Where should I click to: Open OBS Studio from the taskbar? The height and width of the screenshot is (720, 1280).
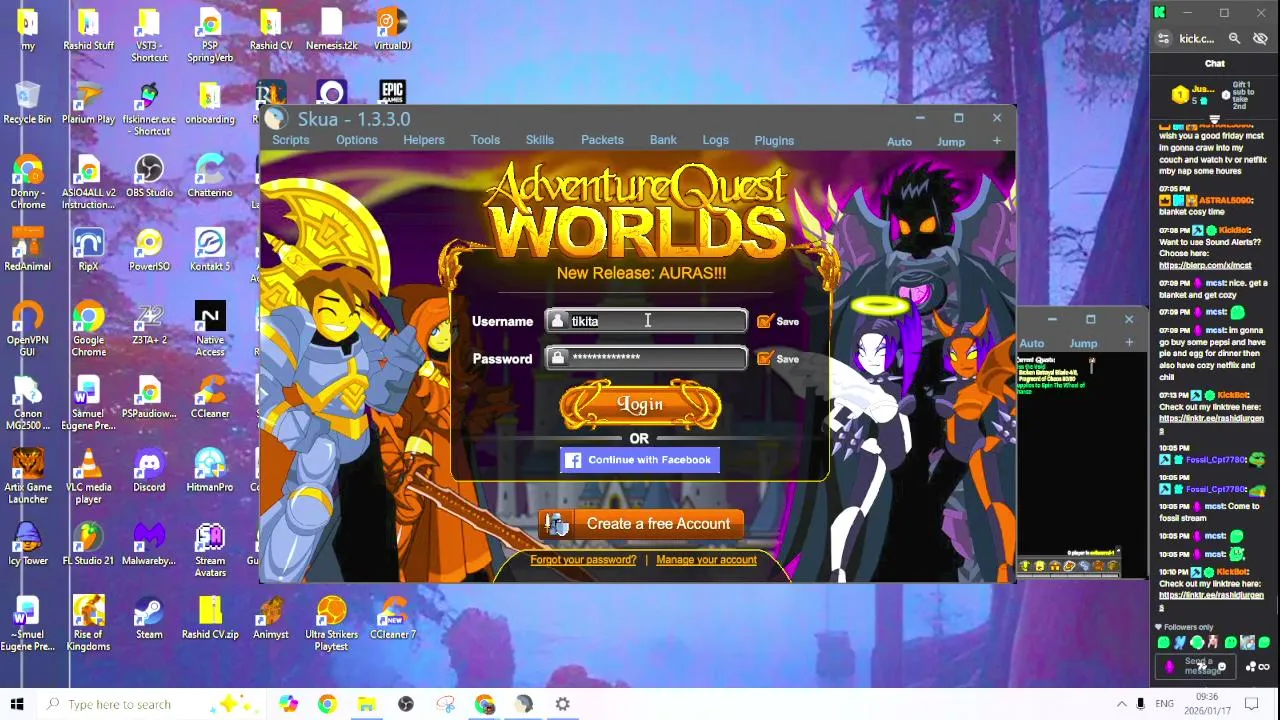tap(405, 704)
